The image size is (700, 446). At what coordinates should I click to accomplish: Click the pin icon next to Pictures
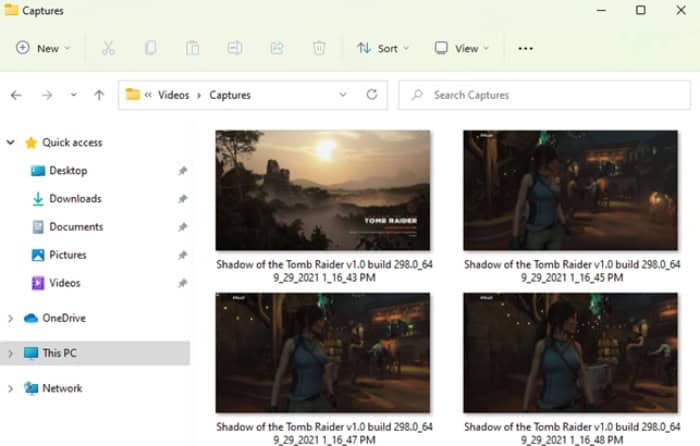(182, 255)
